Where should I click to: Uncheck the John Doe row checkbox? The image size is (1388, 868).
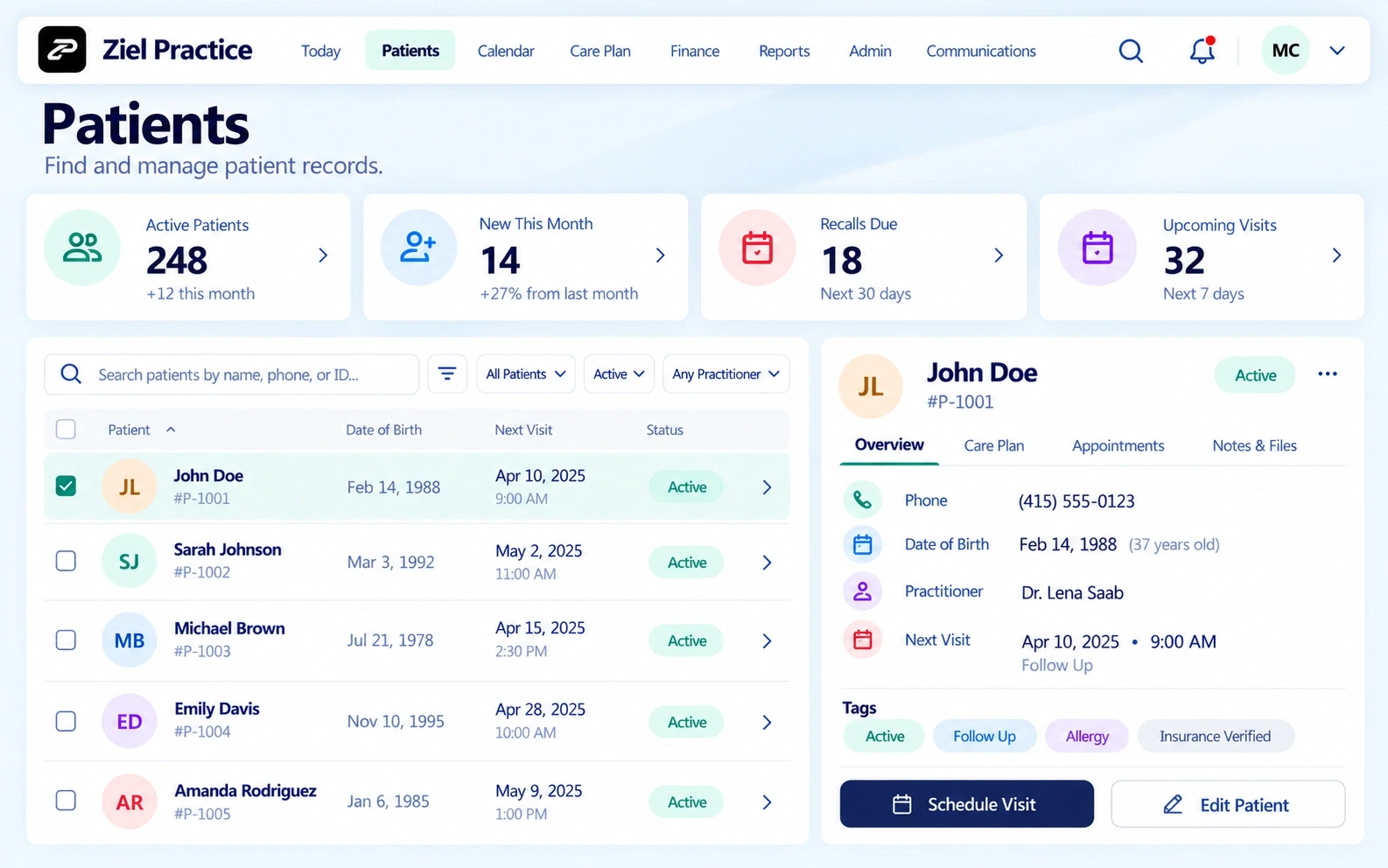coord(66,486)
